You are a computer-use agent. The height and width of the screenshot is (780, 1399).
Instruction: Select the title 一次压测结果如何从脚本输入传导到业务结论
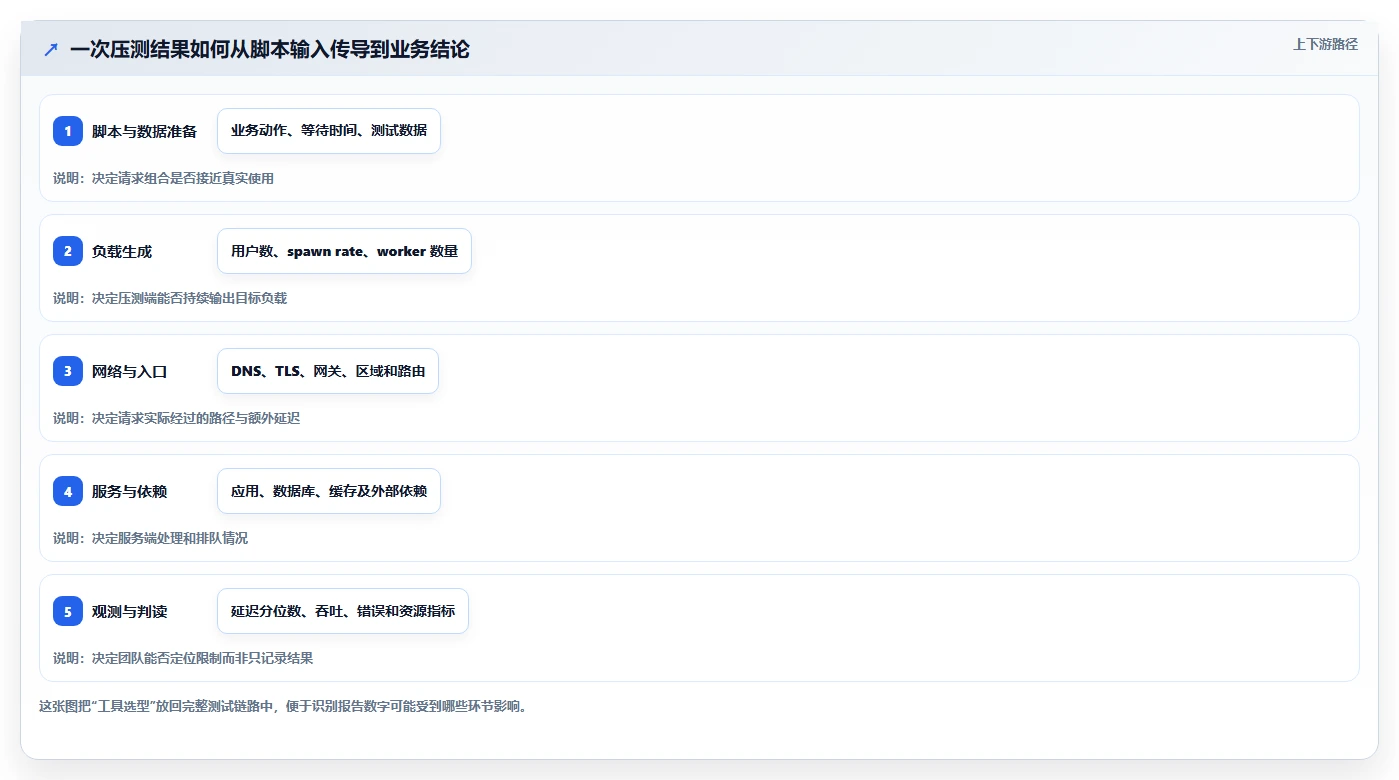coord(269,49)
